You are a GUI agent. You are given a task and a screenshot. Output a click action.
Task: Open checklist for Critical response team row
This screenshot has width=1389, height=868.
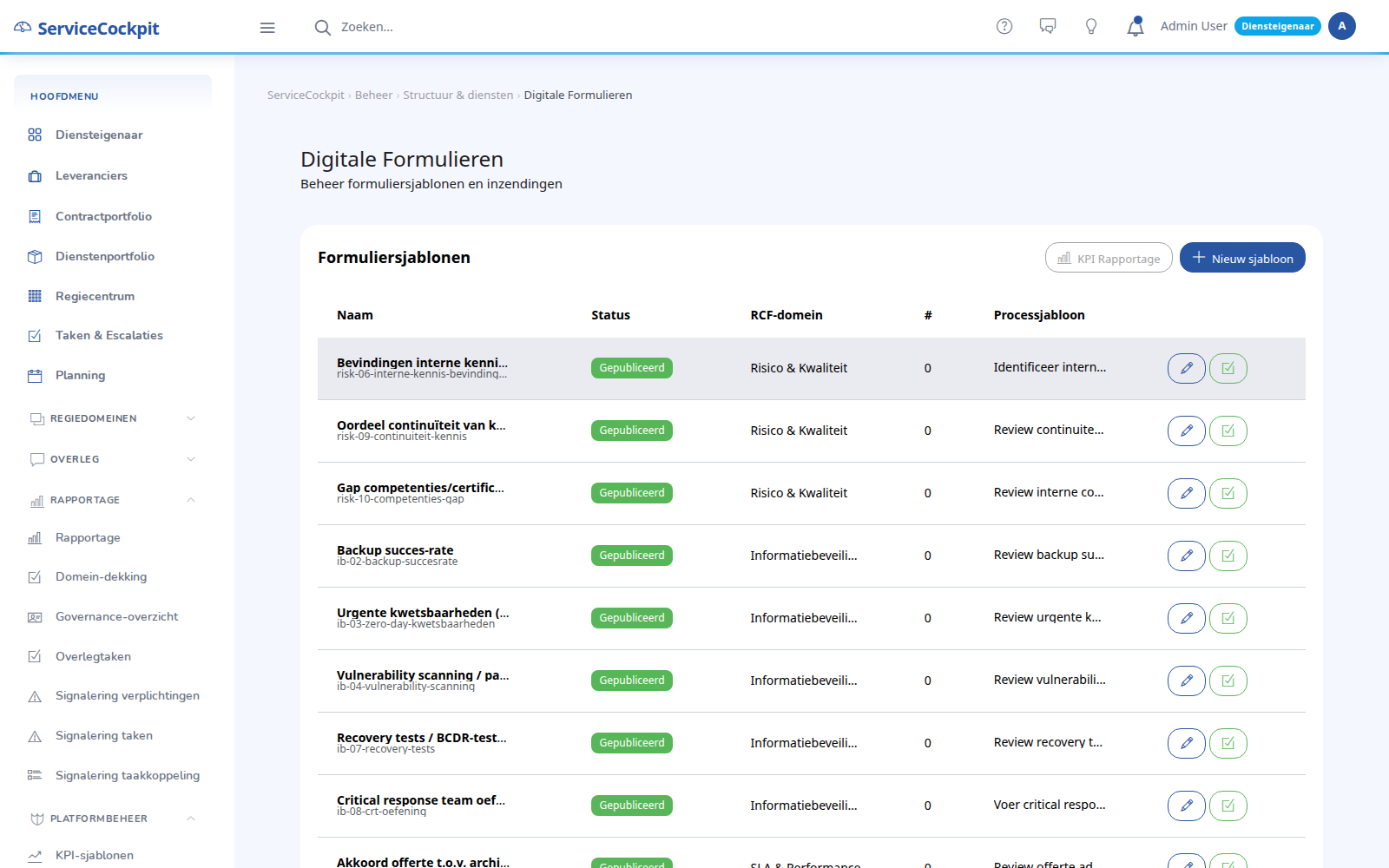pyautogui.click(x=1228, y=806)
